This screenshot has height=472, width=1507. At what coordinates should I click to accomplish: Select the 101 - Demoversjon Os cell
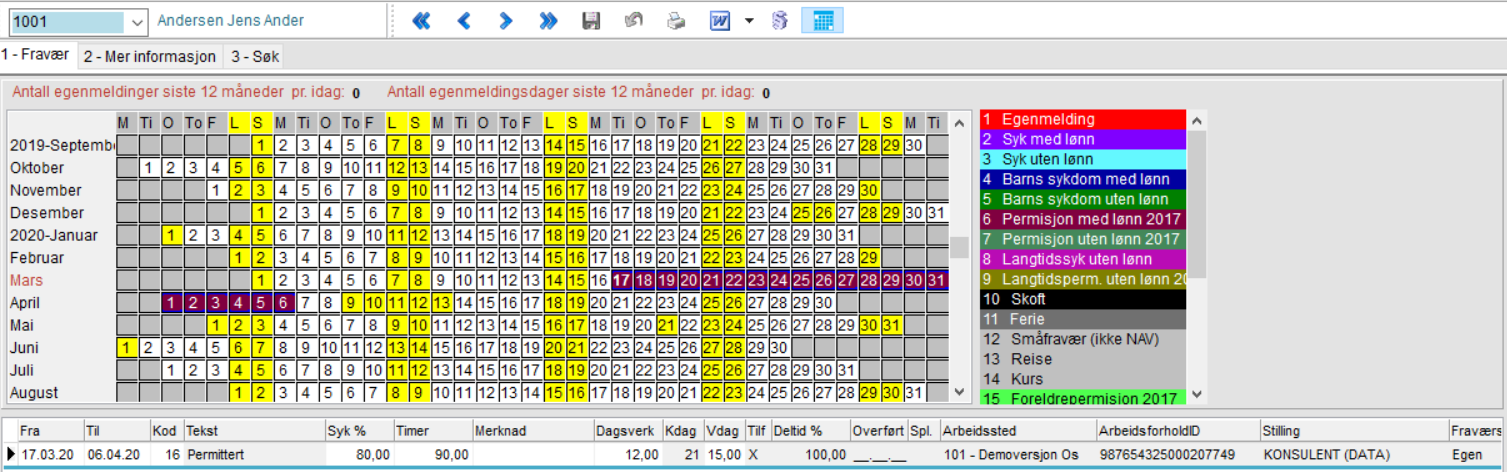click(x=1017, y=455)
